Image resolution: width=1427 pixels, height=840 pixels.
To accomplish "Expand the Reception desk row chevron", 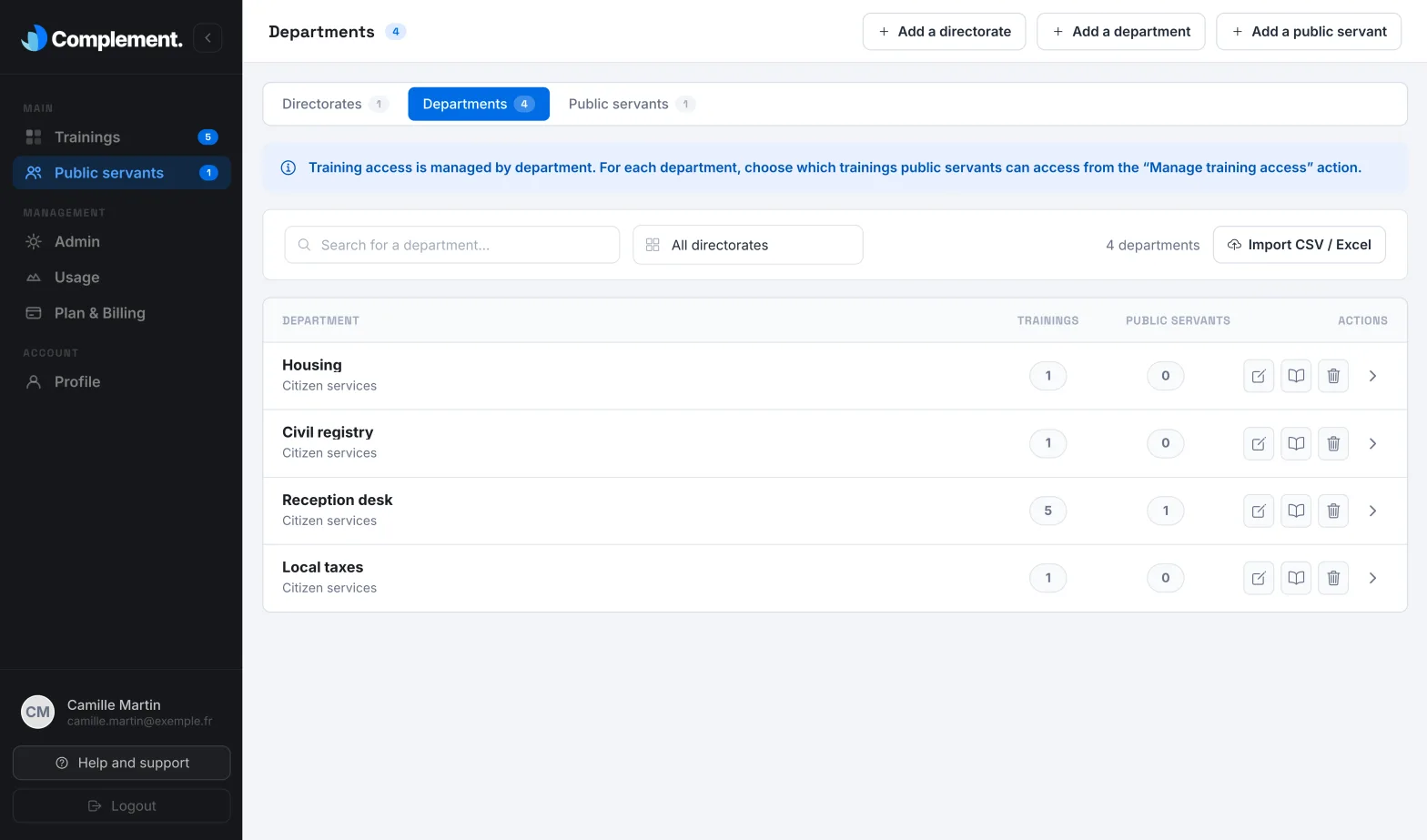I will (x=1372, y=511).
